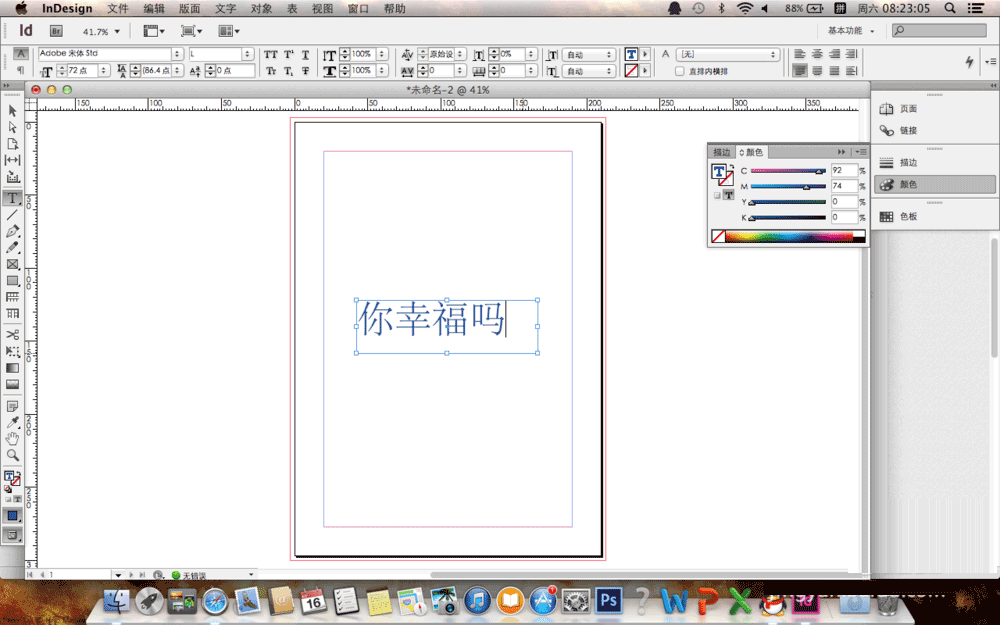The height and width of the screenshot is (625, 1000).
Task: Click the 基本功能 workspace switcher
Action: click(x=848, y=30)
